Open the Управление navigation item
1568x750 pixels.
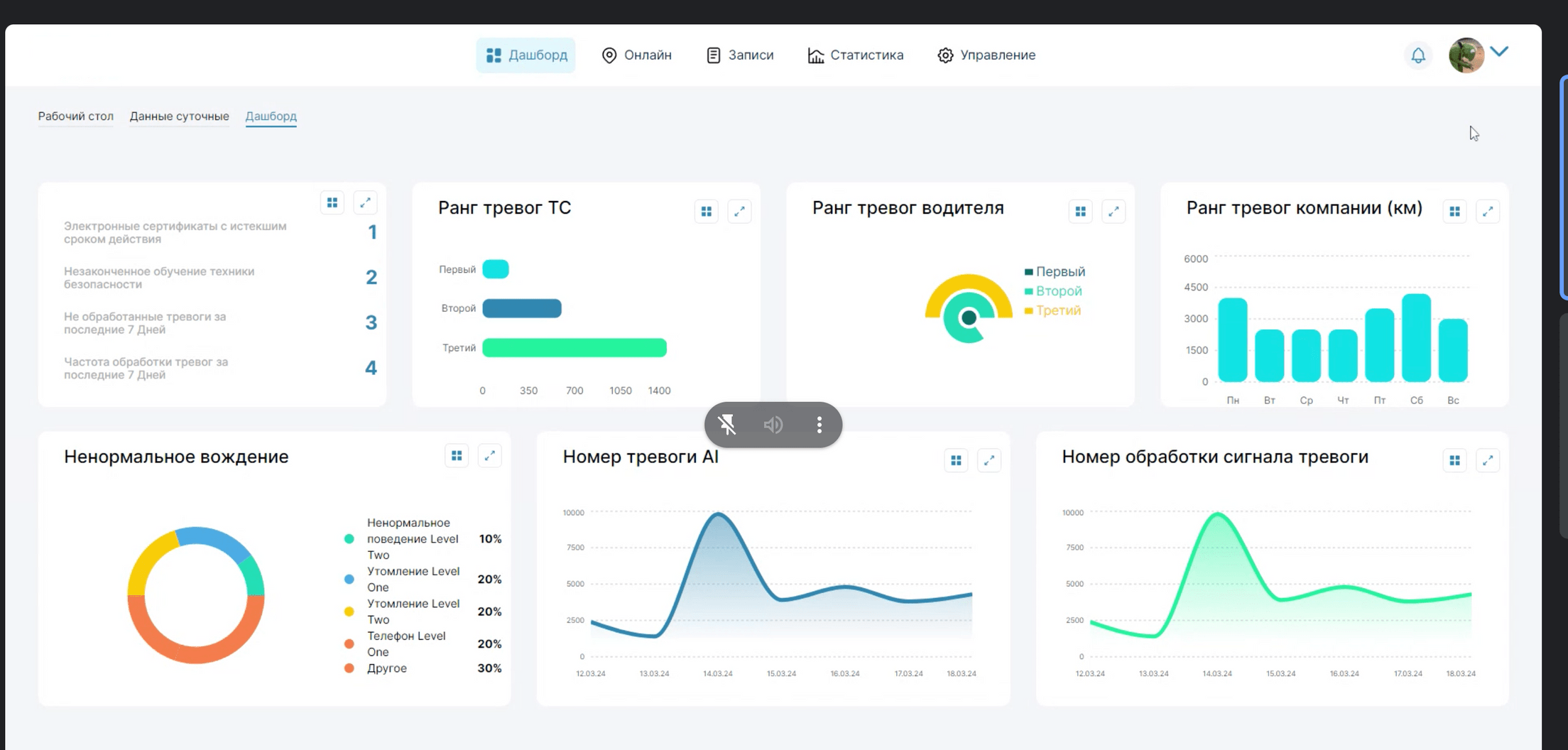(x=986, y=55)
